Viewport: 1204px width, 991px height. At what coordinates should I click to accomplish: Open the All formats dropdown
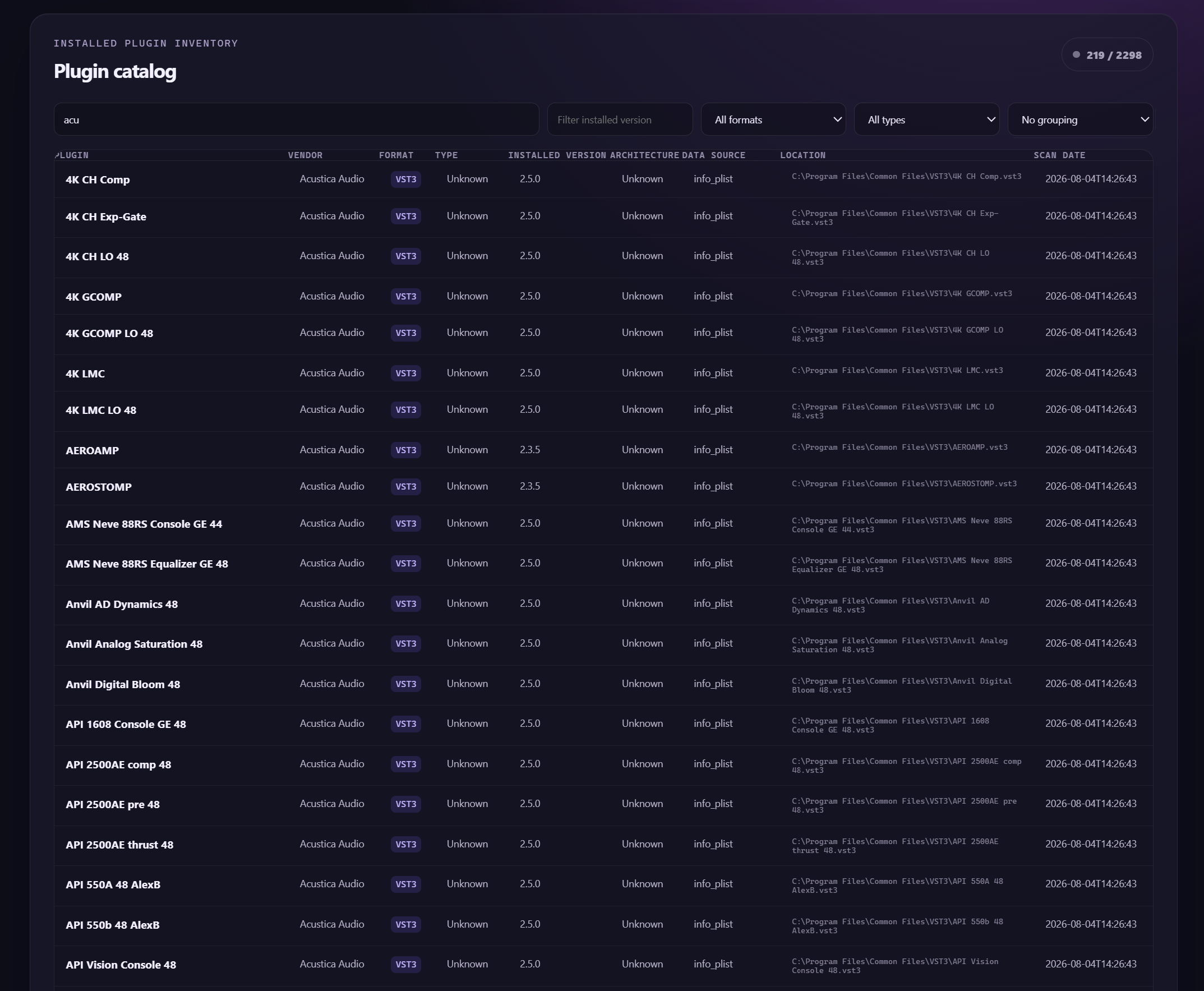point(773,119)
